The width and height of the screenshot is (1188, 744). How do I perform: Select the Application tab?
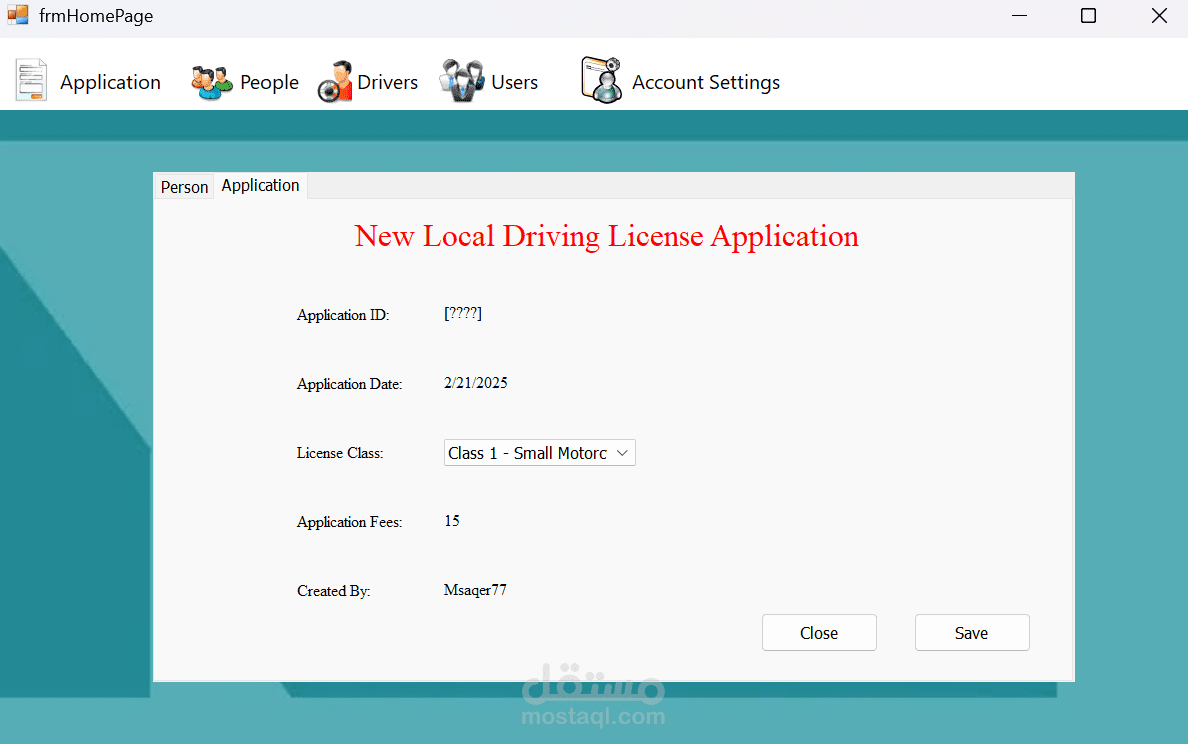pos(260,186)
